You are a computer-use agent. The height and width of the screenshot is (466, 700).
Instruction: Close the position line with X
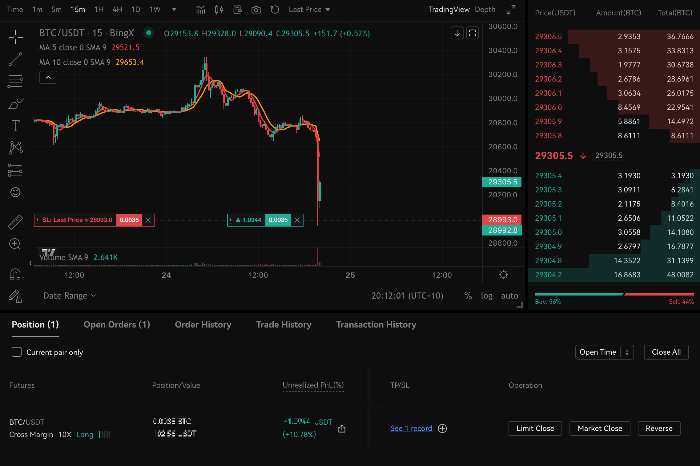click(x=297, y=220)
